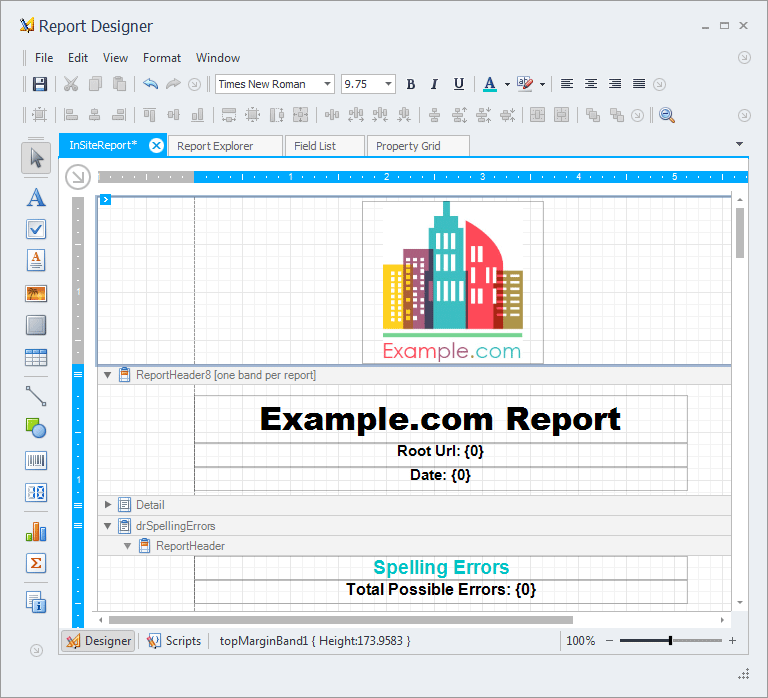
Task: Set text alignment to justify
Action: (x=639, y=84)
